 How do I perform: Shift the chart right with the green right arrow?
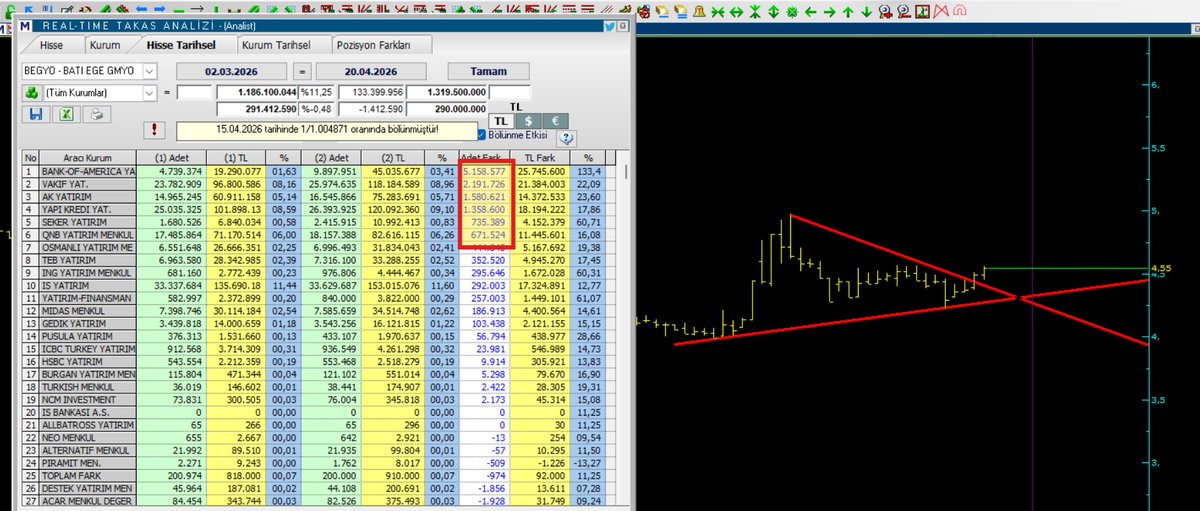pos(829,12)
